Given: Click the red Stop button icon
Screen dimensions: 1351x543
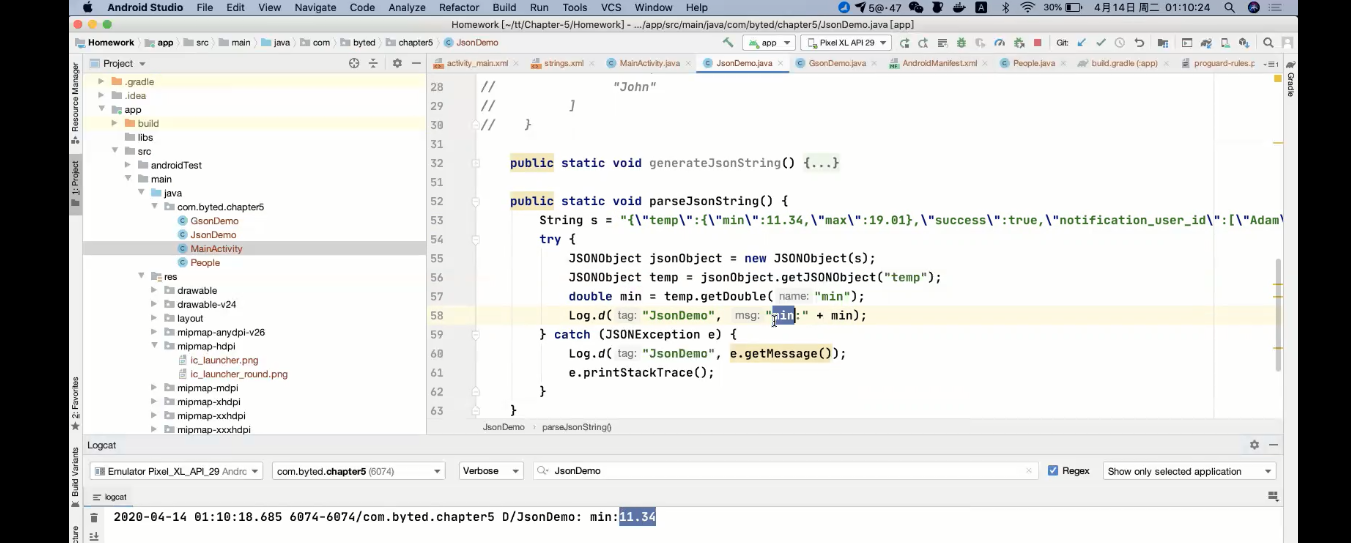Looking at the screenshot, I should 1037,43.
